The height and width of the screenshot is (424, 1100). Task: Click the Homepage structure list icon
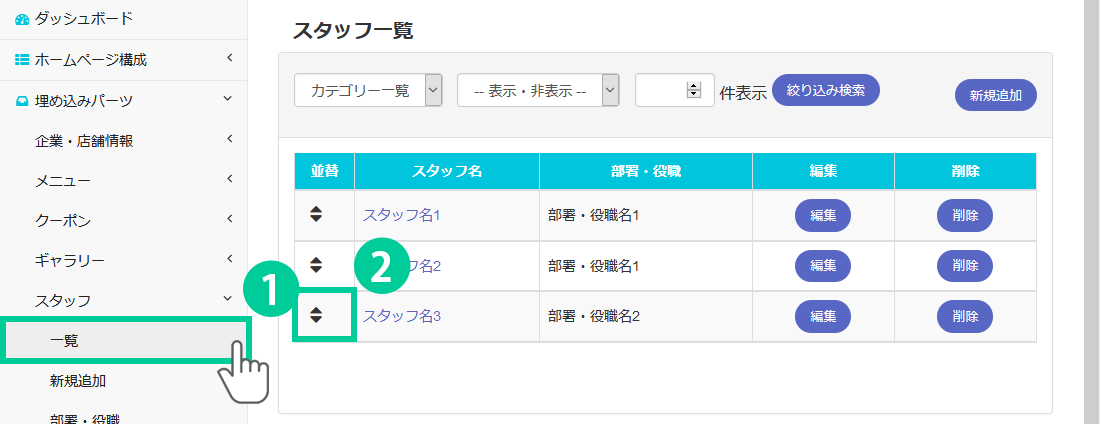(x=22, y=60)
